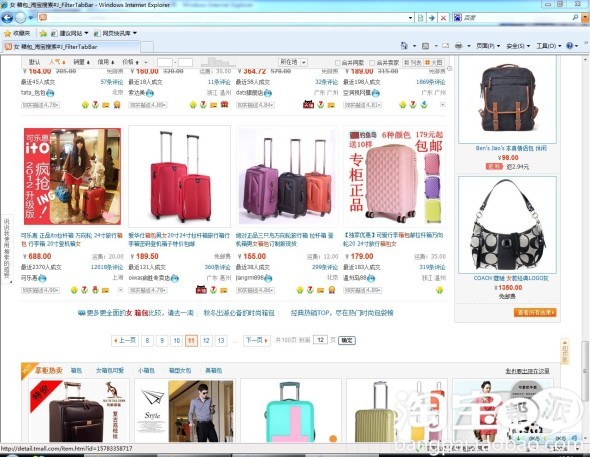Click the search magnifier icon

pos(575,17)
